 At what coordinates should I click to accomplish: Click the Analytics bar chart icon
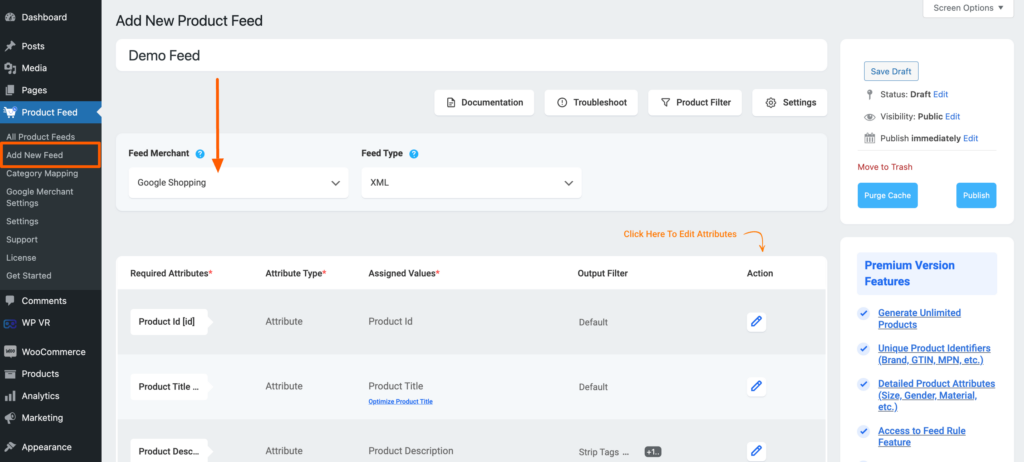coord(10,396)
